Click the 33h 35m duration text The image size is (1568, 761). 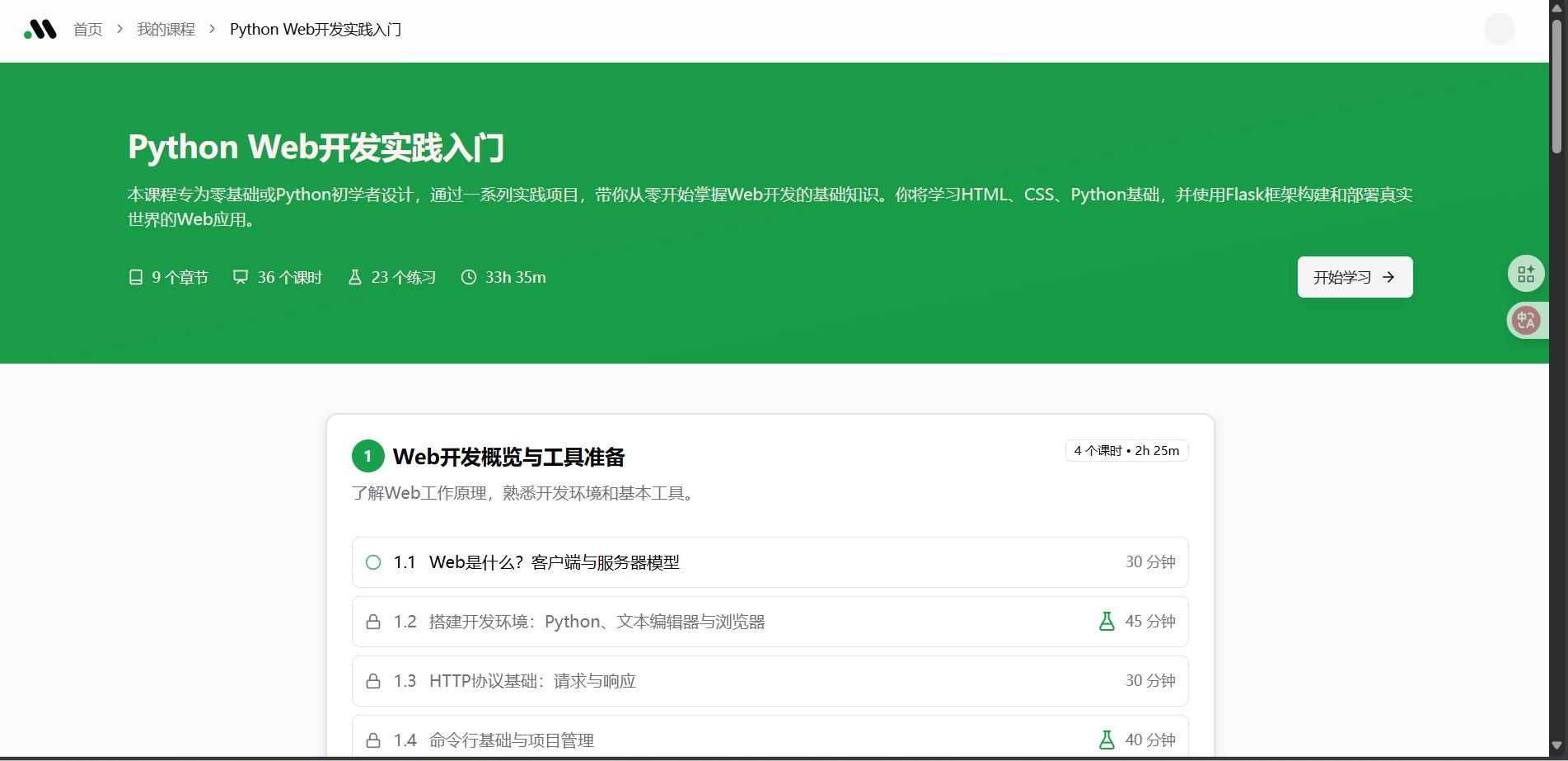(516, 277)
